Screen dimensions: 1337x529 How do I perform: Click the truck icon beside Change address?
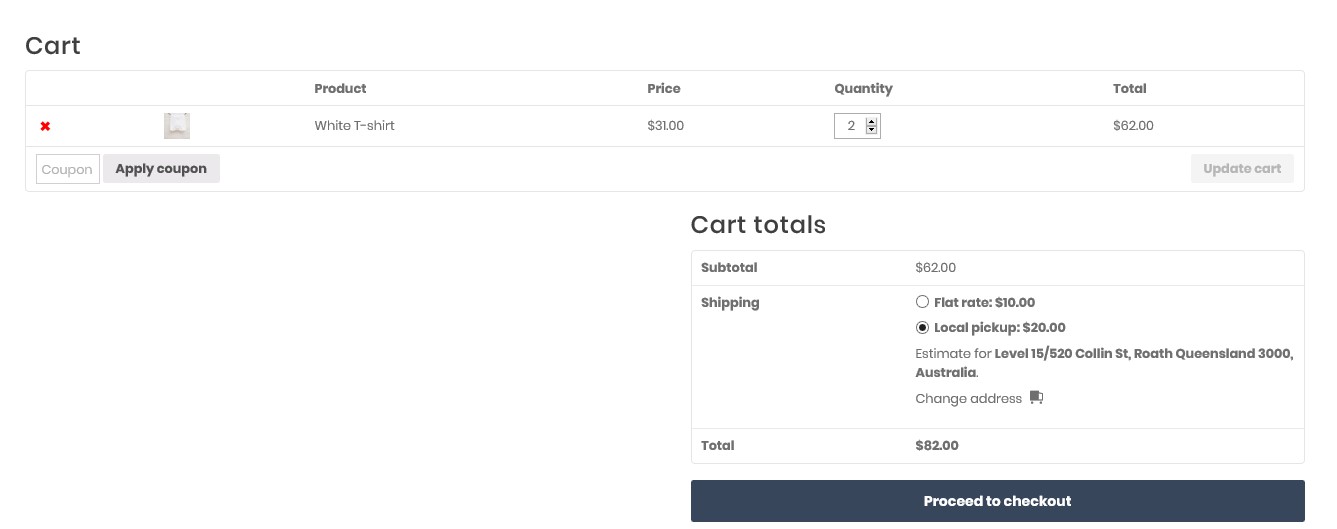pos(1036,398)
